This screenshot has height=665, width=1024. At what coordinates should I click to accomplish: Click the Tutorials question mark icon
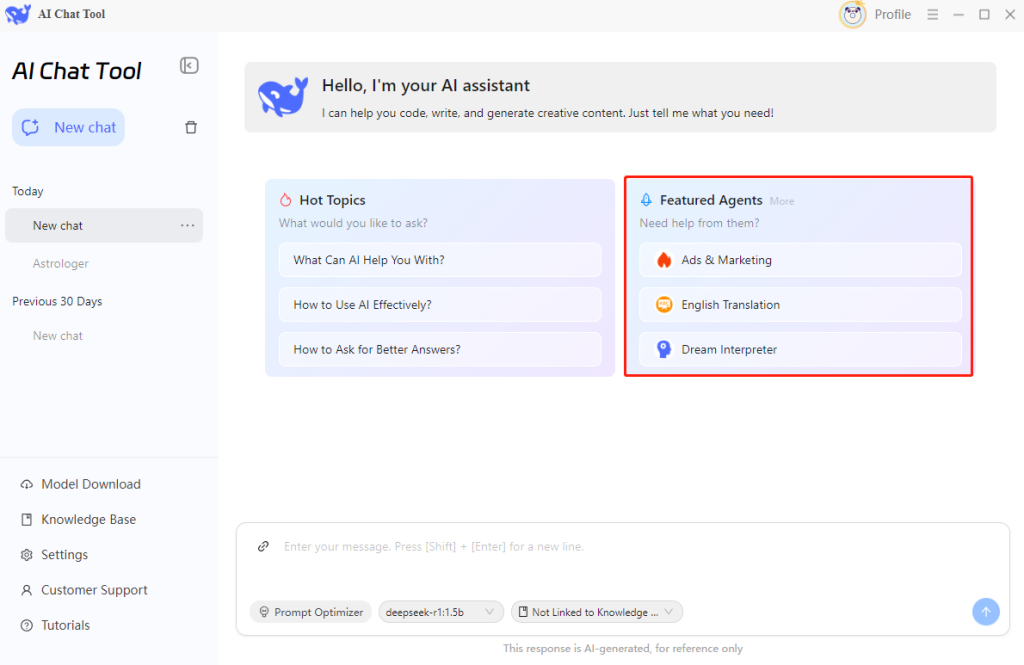pos(27,625)
